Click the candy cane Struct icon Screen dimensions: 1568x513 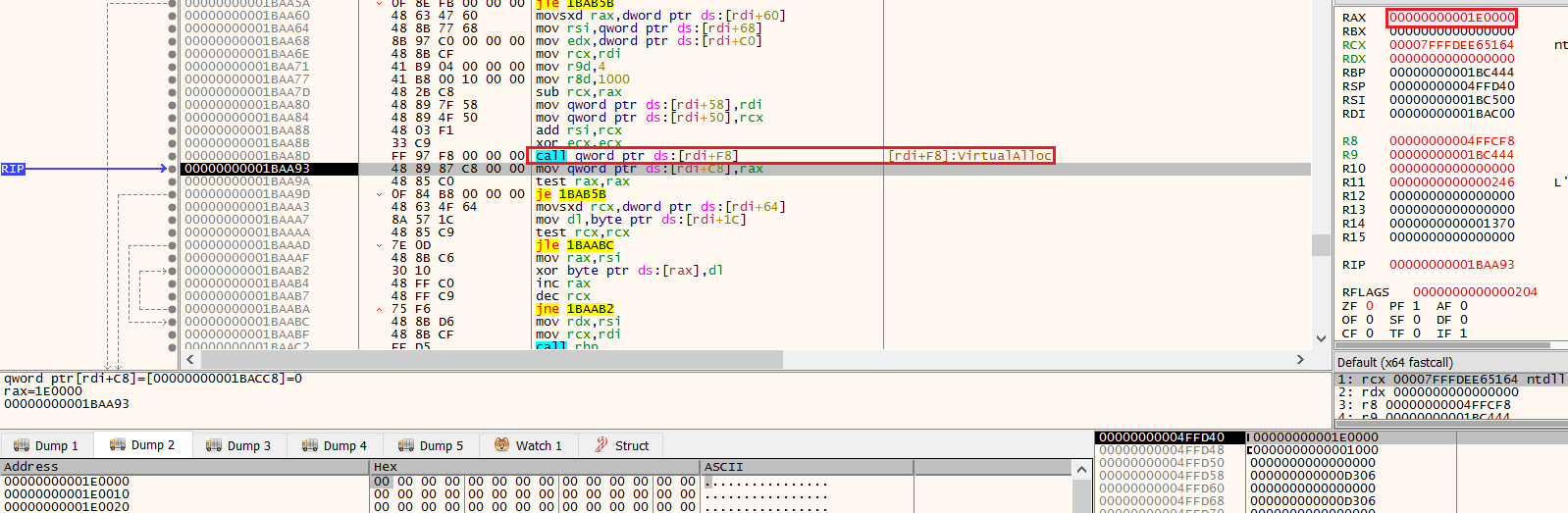[x=601, y=445]
